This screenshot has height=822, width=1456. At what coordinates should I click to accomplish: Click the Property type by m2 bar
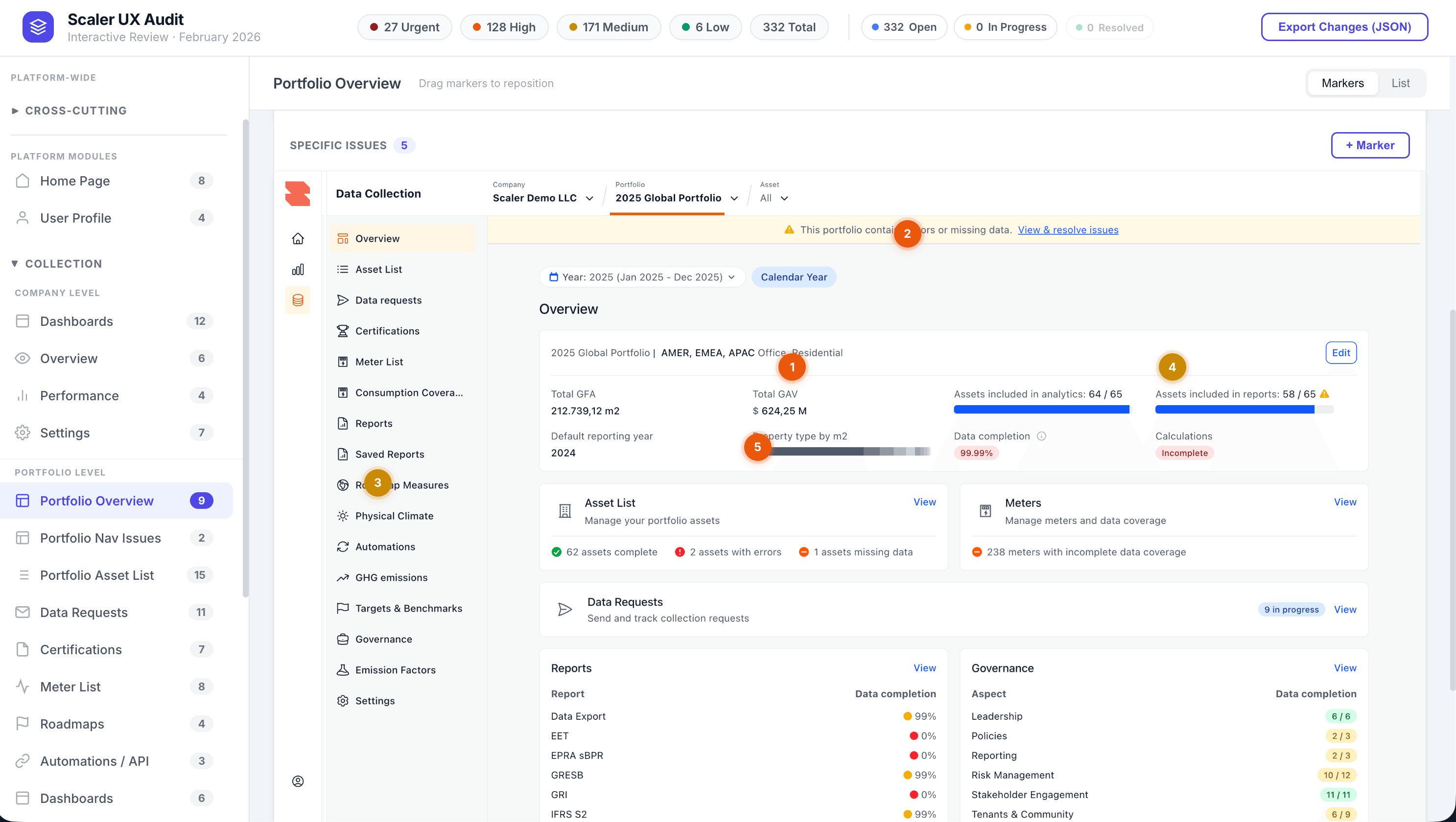click(842, 452)
